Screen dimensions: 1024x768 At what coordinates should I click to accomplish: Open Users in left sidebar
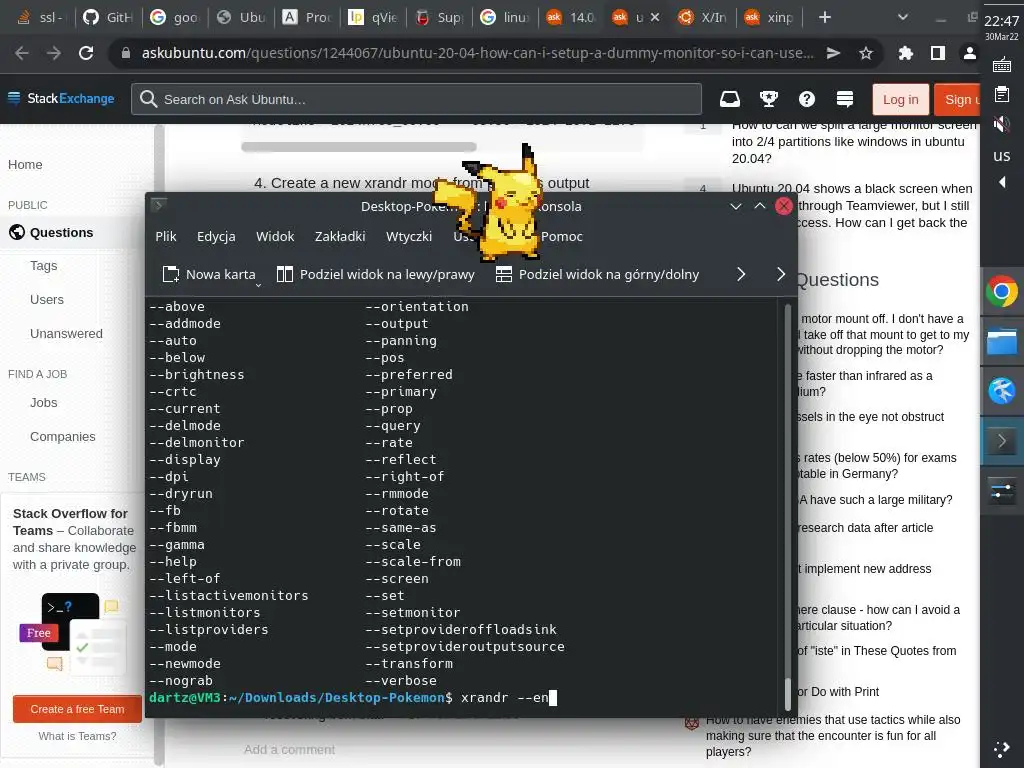point(47,300)
